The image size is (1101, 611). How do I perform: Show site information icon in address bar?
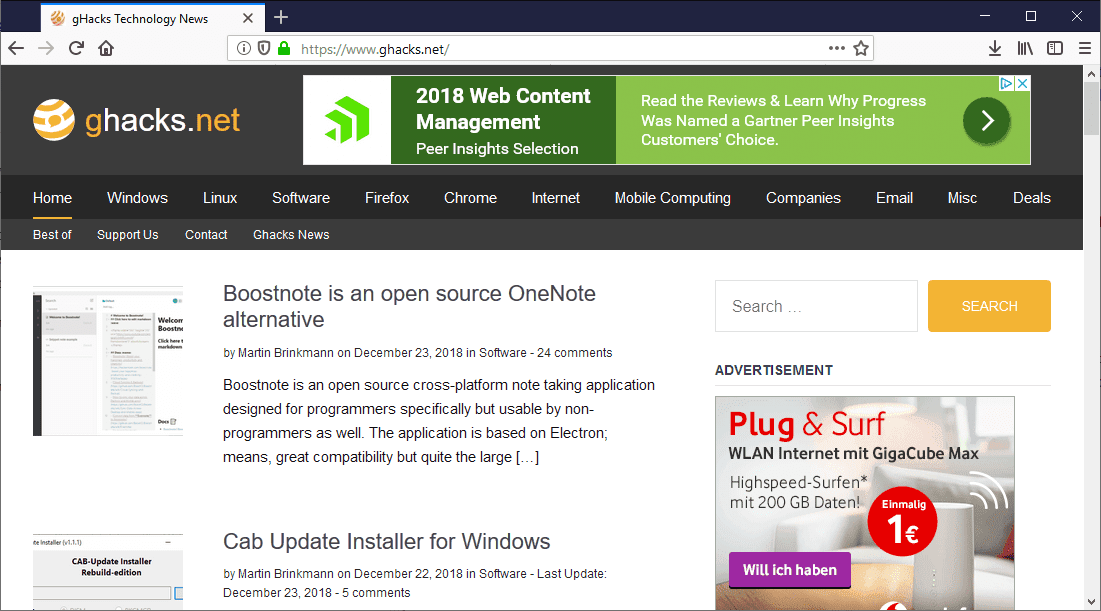pos(244,48)
